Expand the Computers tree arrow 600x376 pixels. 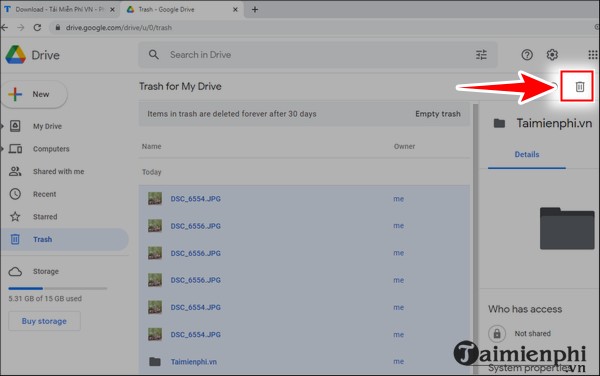coord(2,148)
